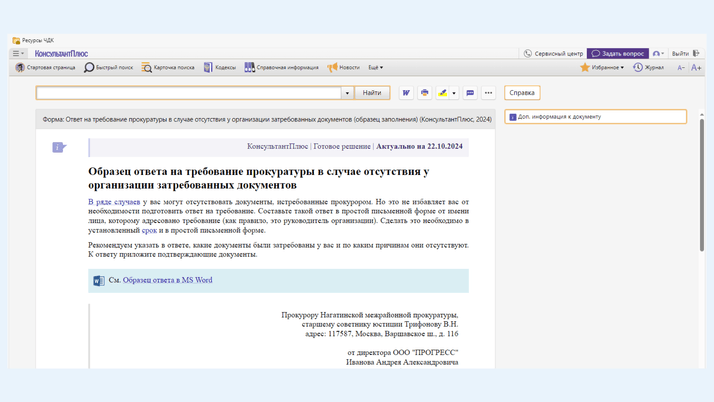This screenshot has width=714, height=402.
Task: Click the Избранное star icon
Action: (585, 67)
